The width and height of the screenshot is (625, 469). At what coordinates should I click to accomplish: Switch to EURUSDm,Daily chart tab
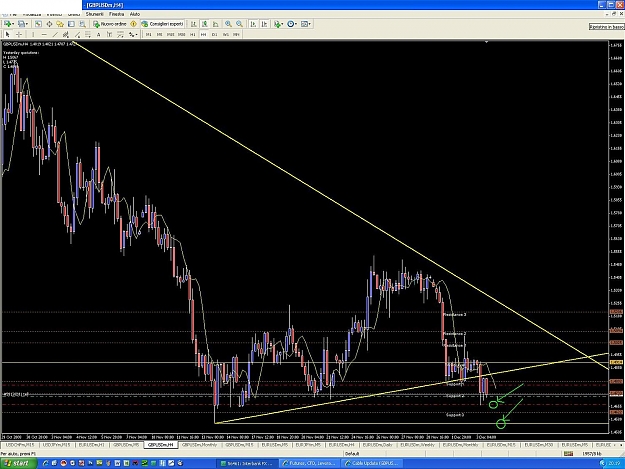[377, 444]
